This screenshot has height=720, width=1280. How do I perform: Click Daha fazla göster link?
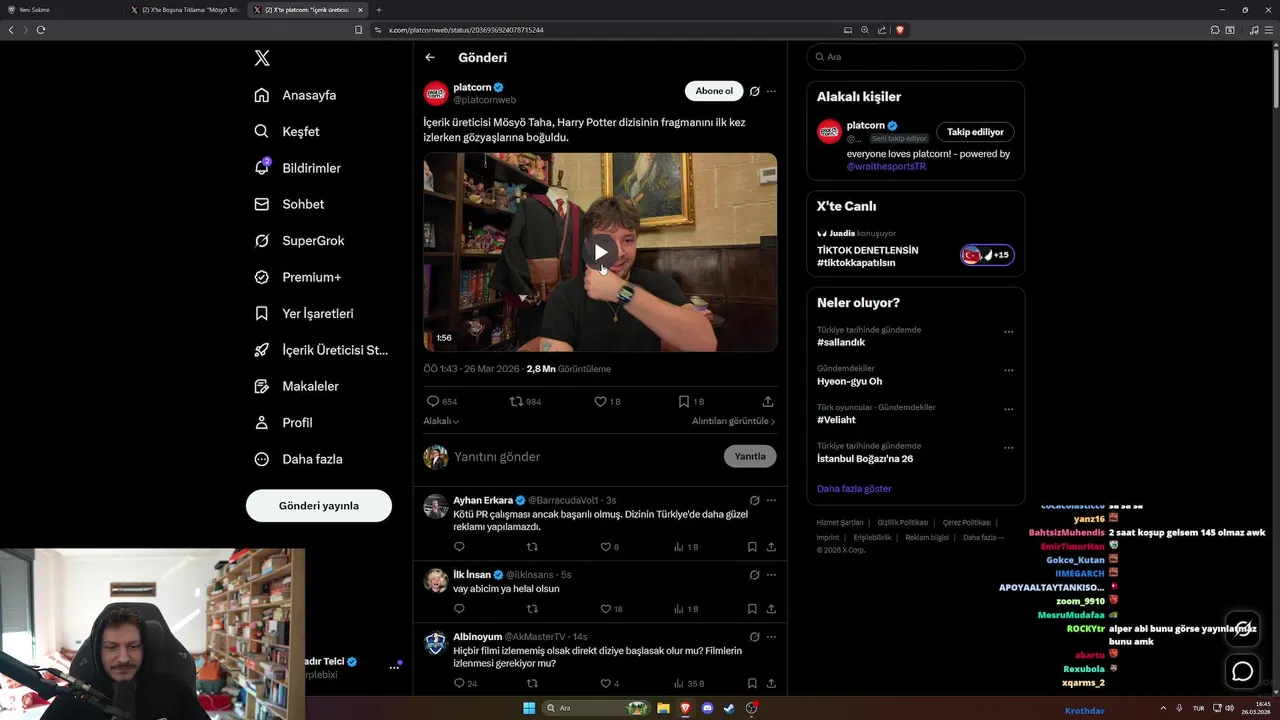coord(854,489)
